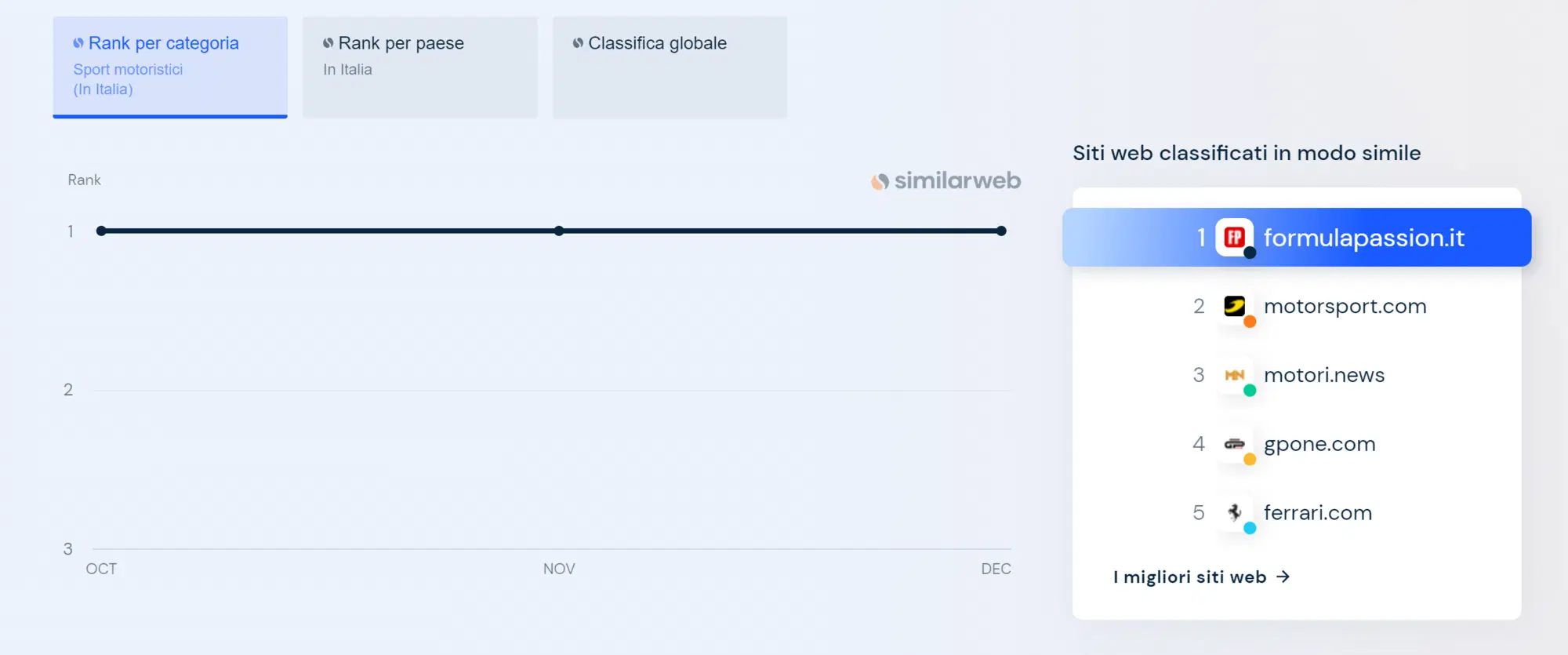Open the I migliori siti web link
The image size is (1568, 655).
coord(1189,577)
